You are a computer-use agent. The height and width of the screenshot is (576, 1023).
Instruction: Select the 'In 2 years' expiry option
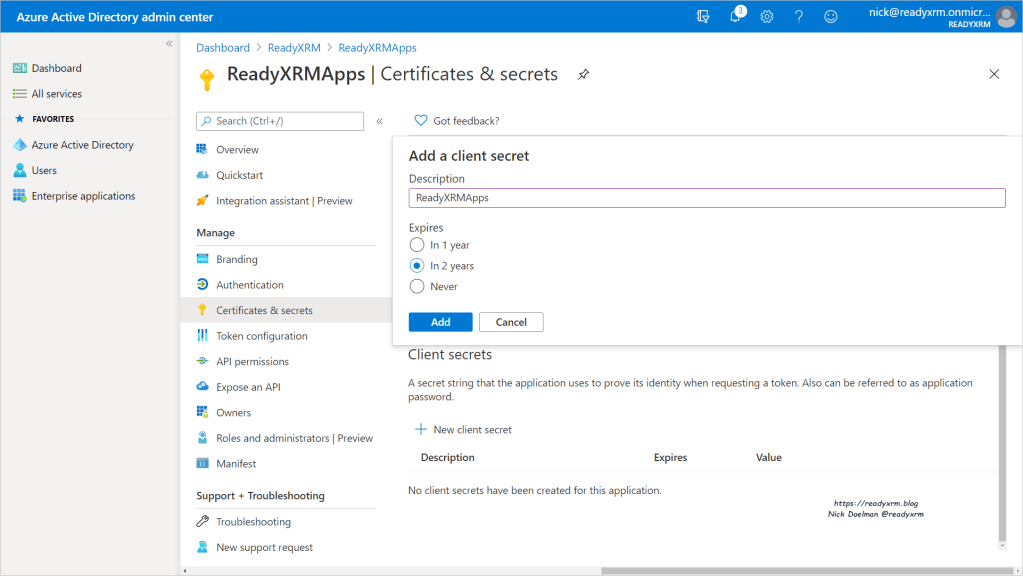[x=417, y=266]
